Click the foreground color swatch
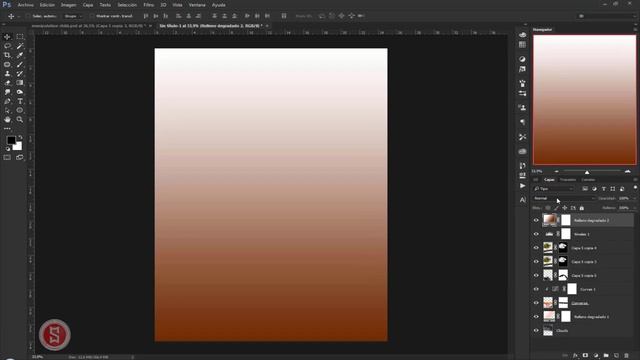 tap(11, 140)
